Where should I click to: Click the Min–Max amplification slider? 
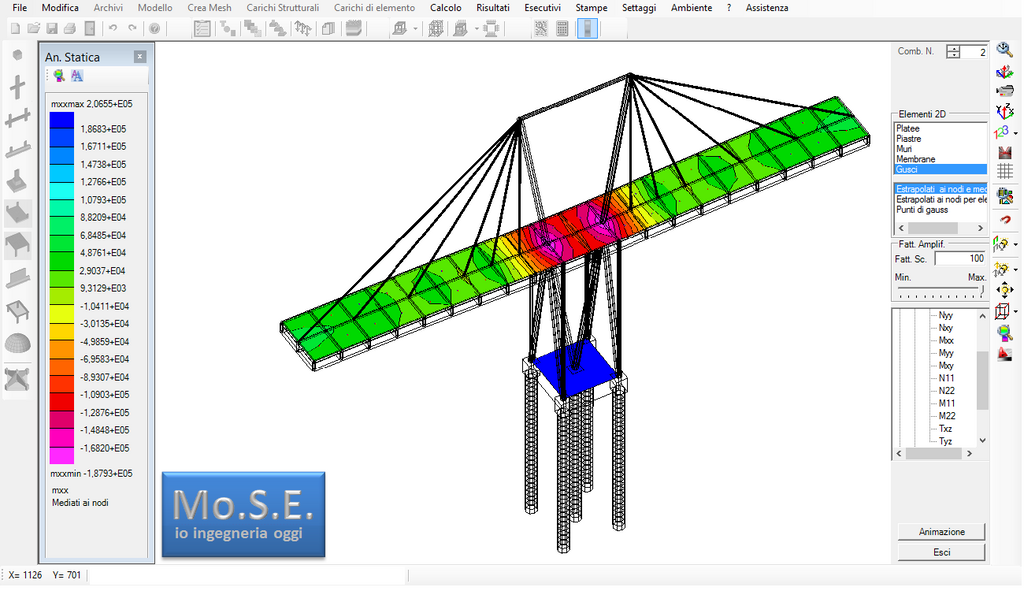tap(940, 289)
